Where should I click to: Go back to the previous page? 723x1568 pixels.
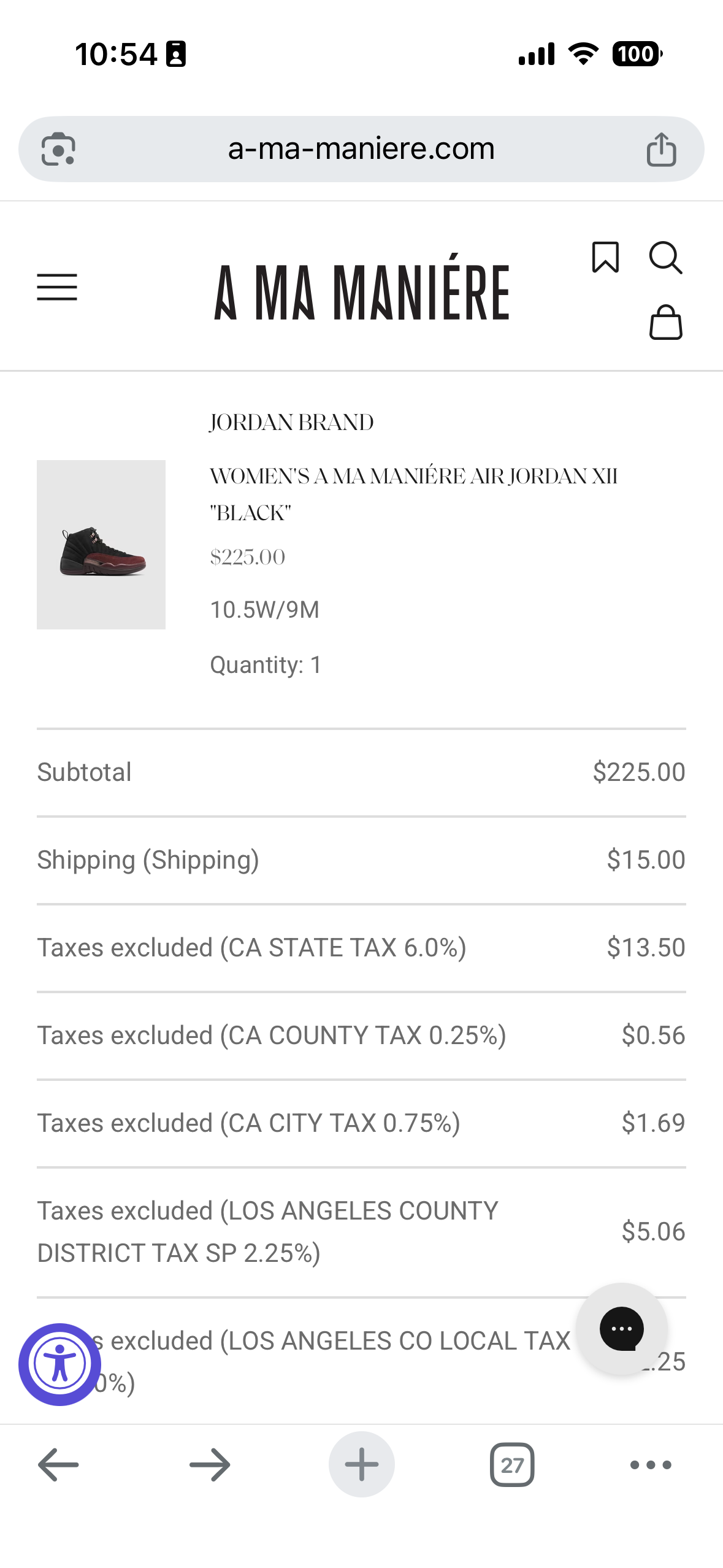point(58,1464)
